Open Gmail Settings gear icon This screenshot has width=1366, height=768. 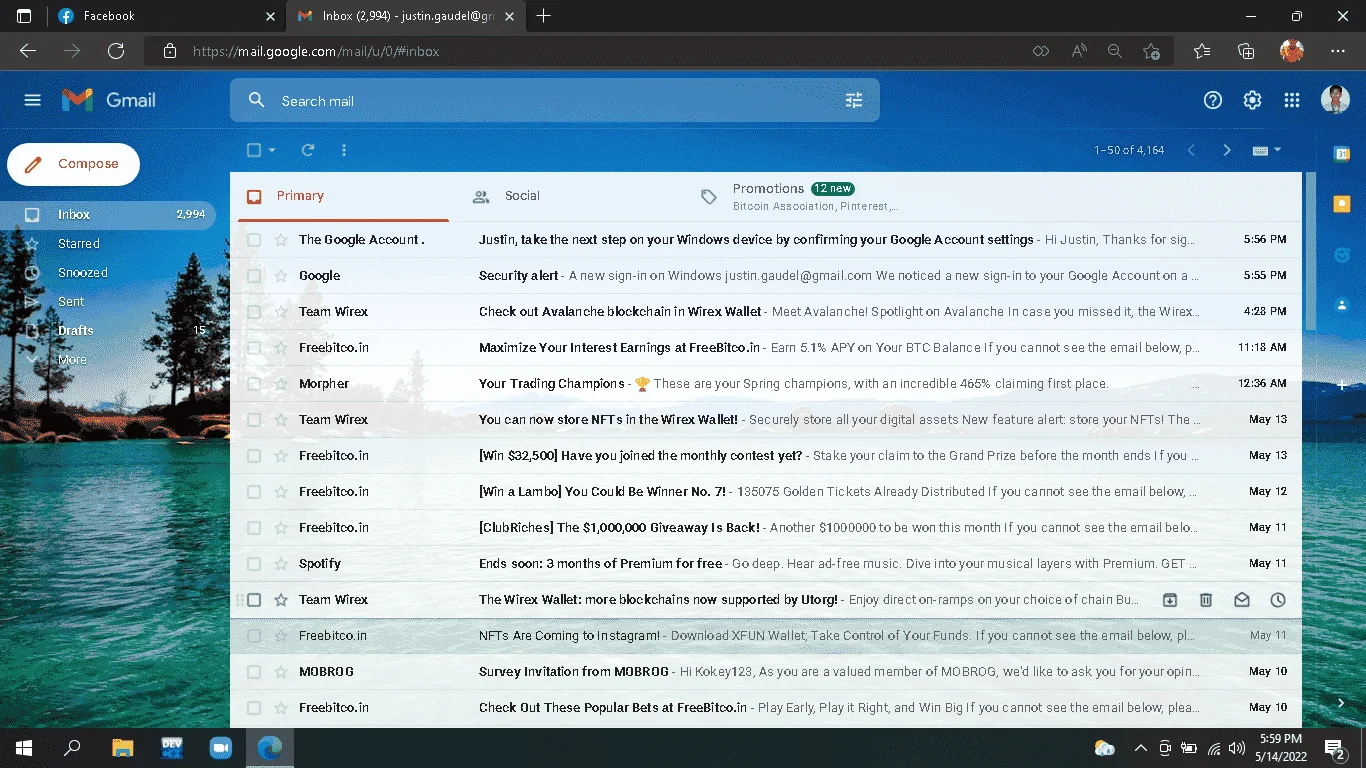click(1252, 100)
